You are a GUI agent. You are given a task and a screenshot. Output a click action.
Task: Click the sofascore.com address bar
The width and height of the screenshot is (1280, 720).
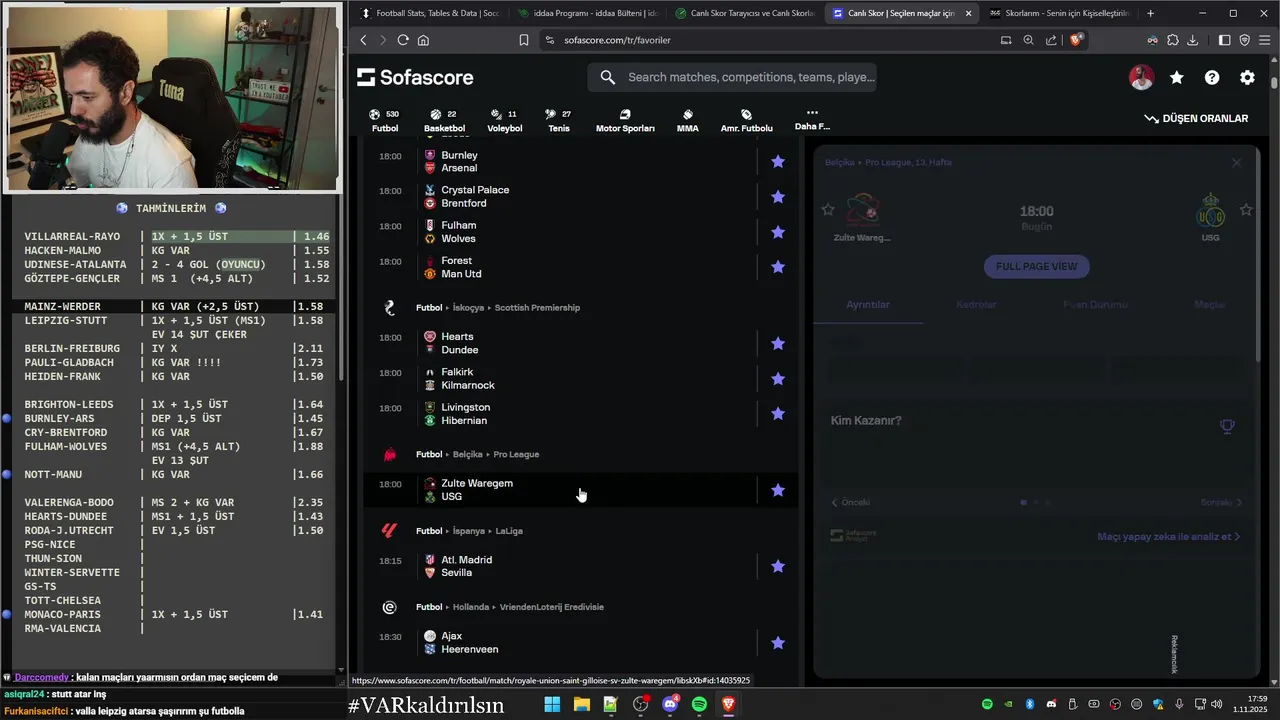click(770, 40)
